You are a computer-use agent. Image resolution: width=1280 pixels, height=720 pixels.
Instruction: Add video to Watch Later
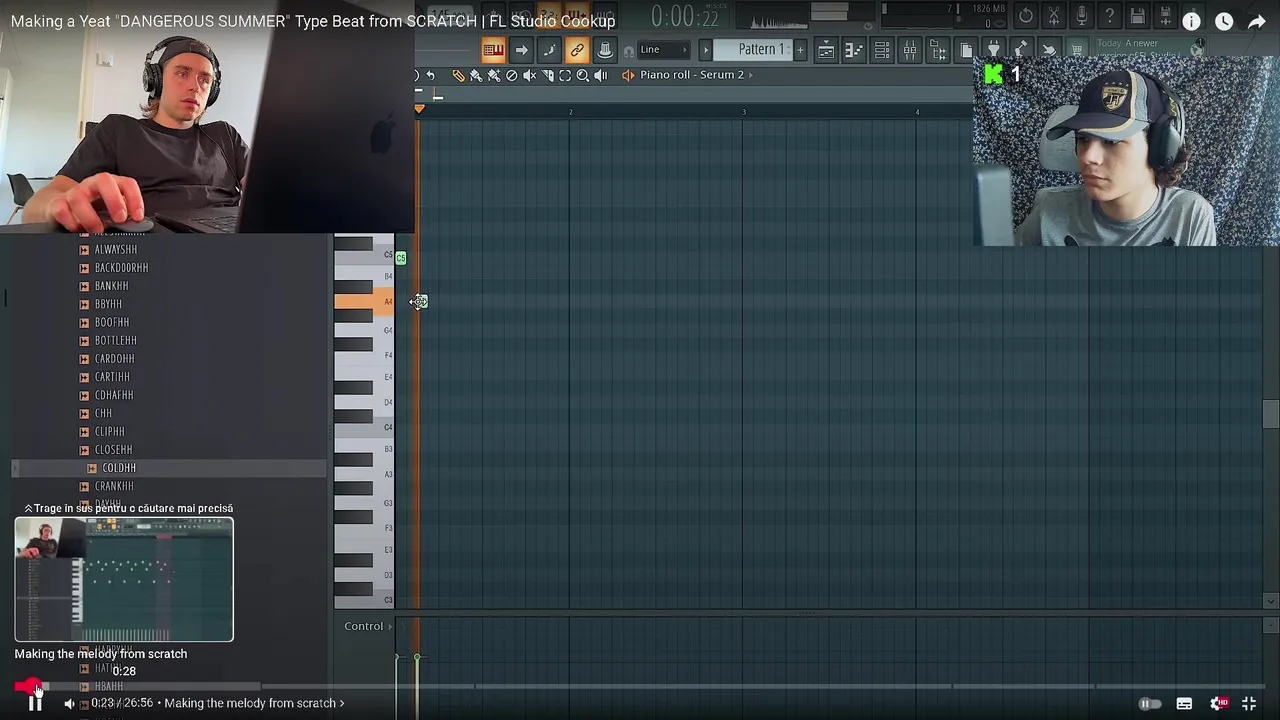(x=1224, y=21)
